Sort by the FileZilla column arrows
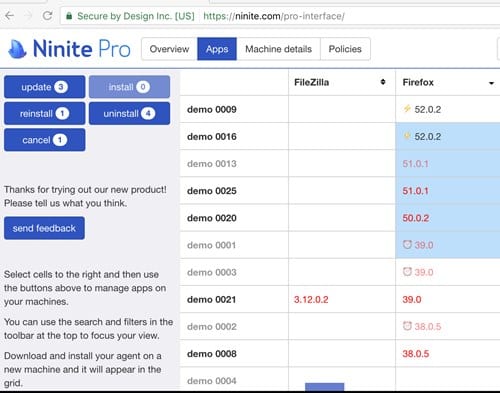This screenshot has width=500, height=393. pos(383,82)
